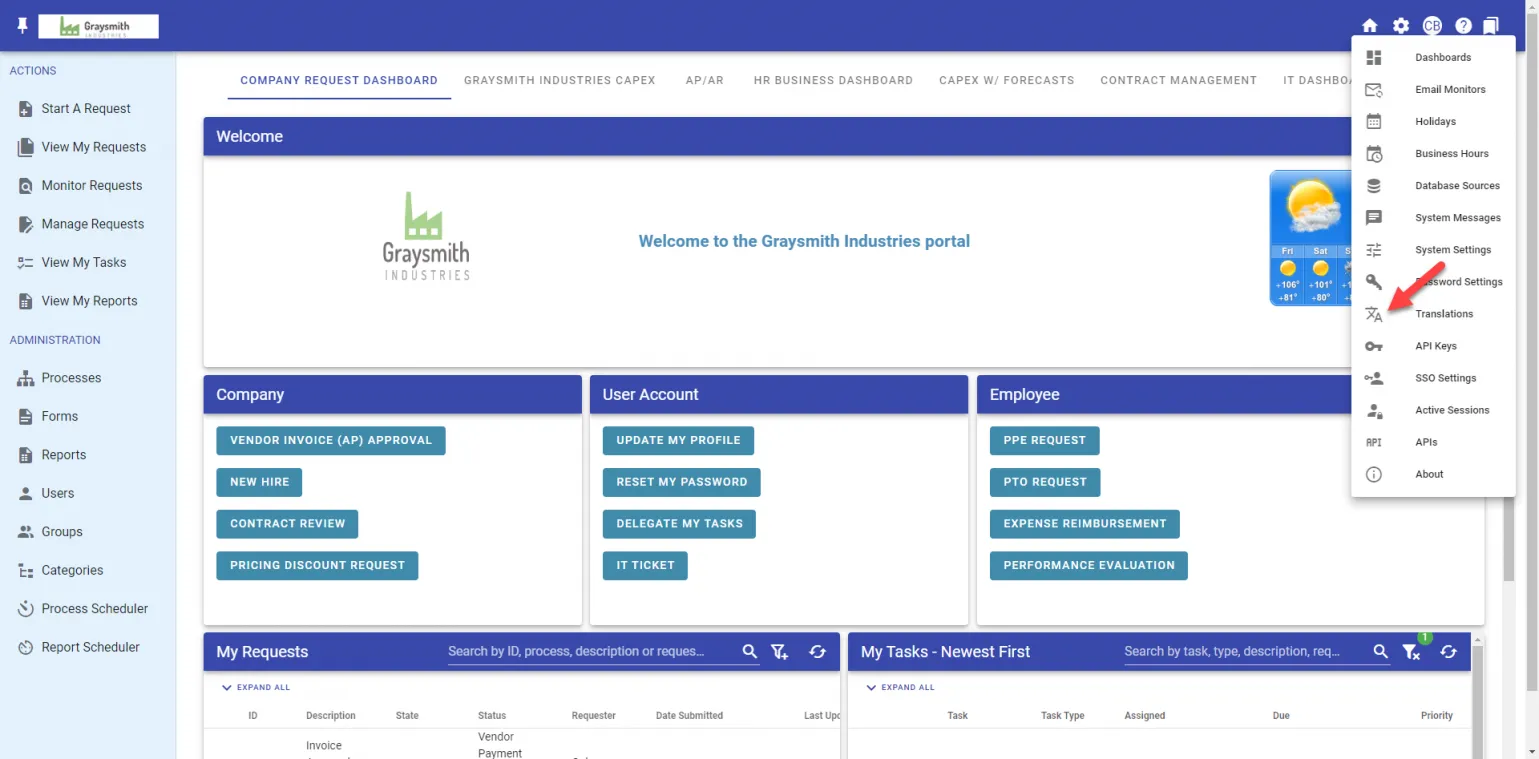Viewport: 1539px width, 759px height.
Task: Open the settings gear icon
Action: (1401, 26)
